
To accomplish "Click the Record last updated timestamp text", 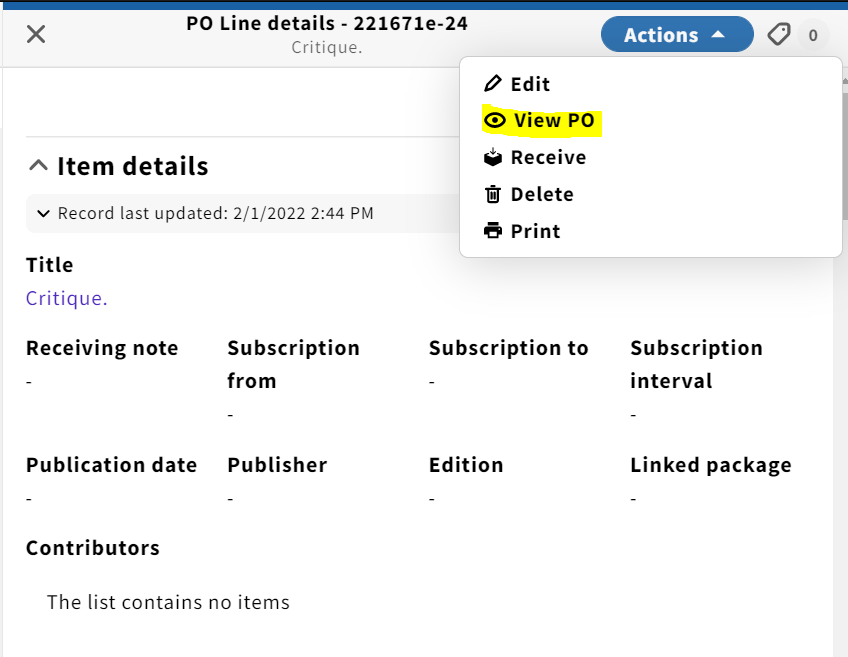I will (216, 214).
